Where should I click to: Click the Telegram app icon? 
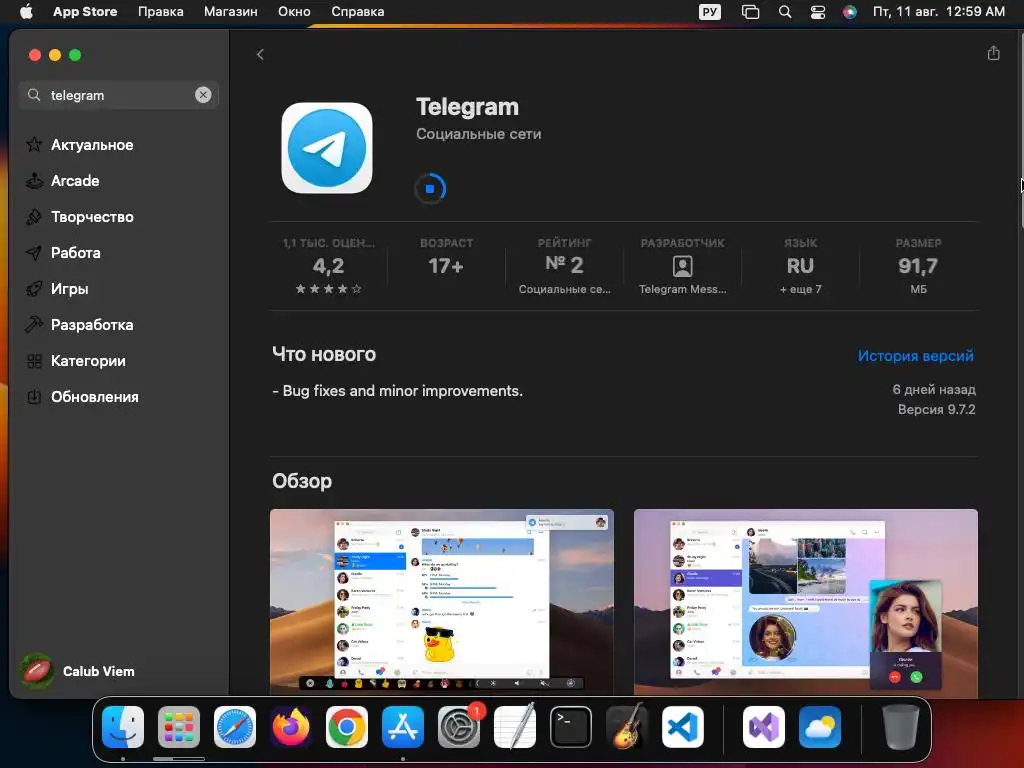pos(327,148)
